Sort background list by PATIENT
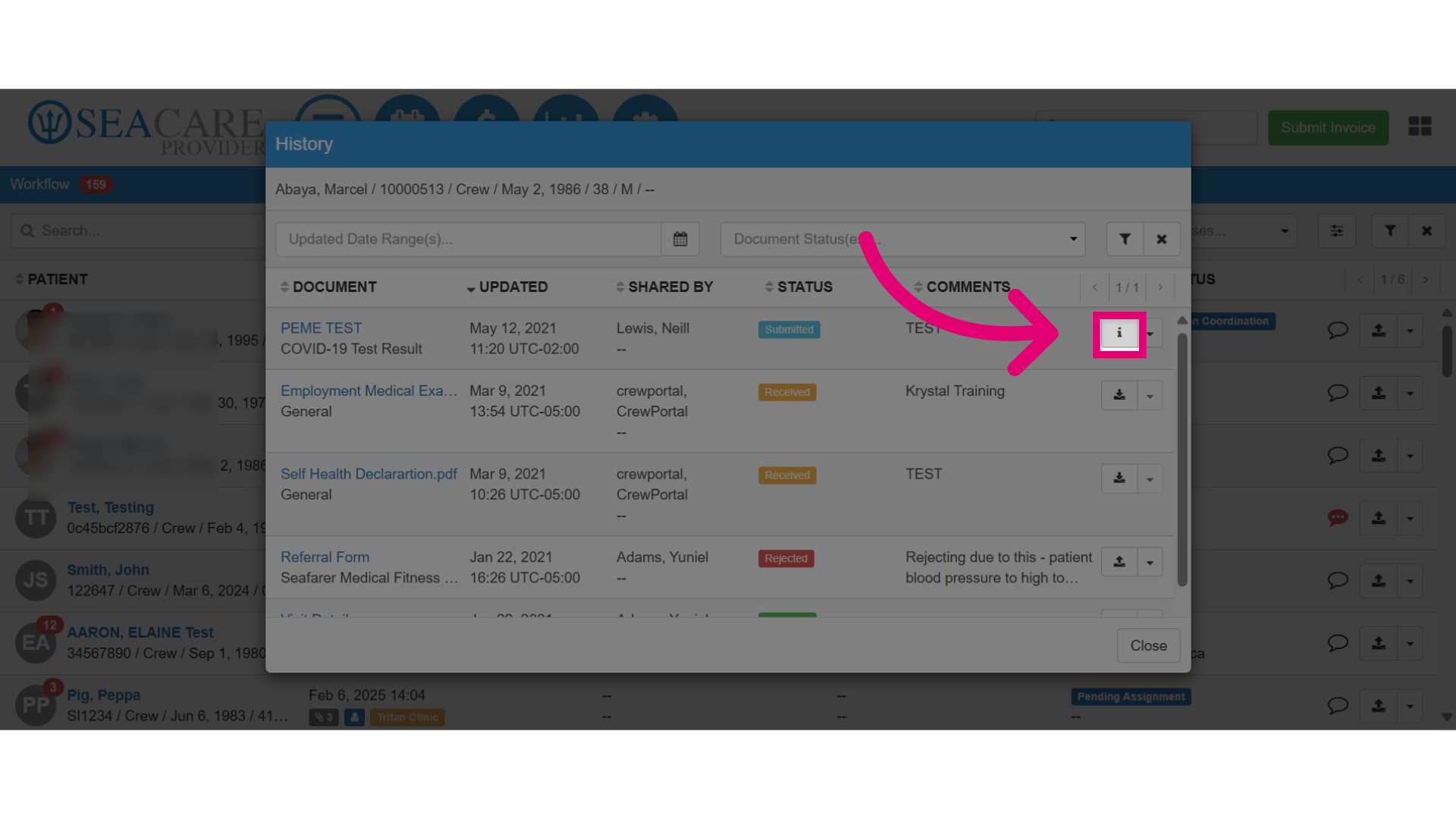 click(51, 279)
